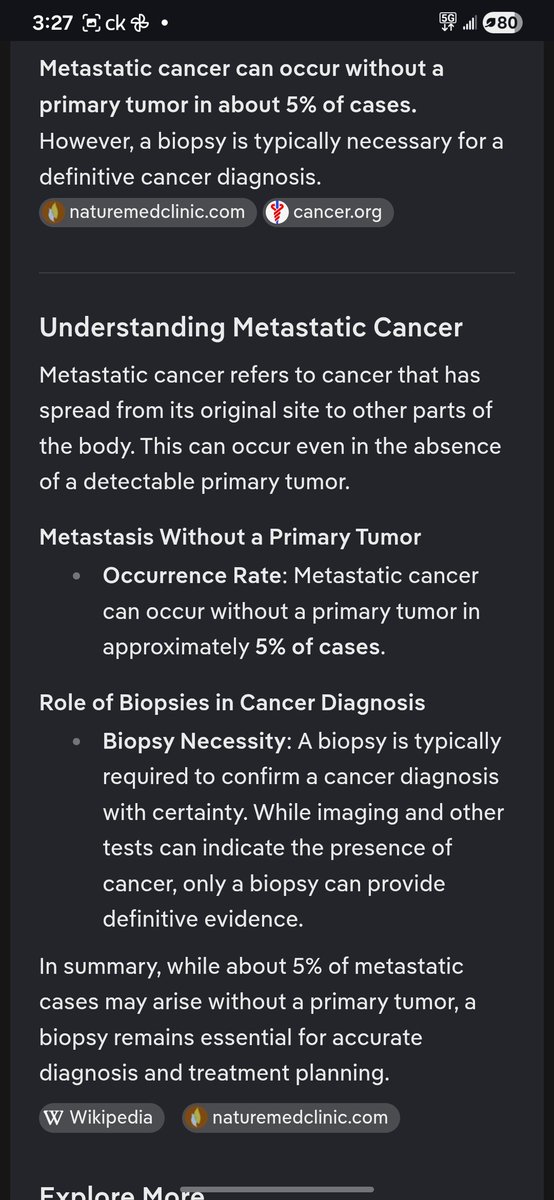Open the bottom naturemedclinic.com source chip
The image size is (554, 1200).
tap(291, 1117)
